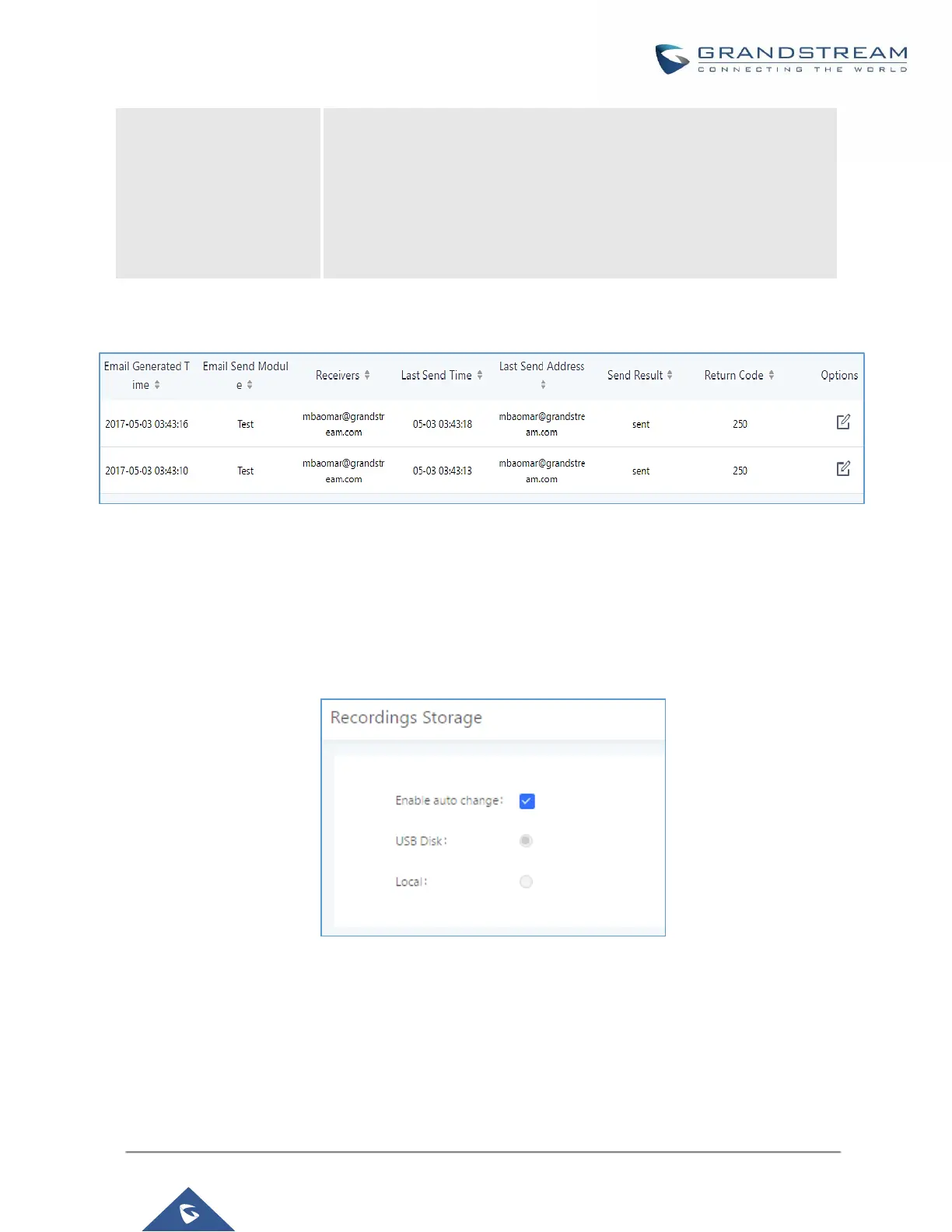Open edit icon for 03:43:10 email row

pyautogui.click(x=843, y=468)
